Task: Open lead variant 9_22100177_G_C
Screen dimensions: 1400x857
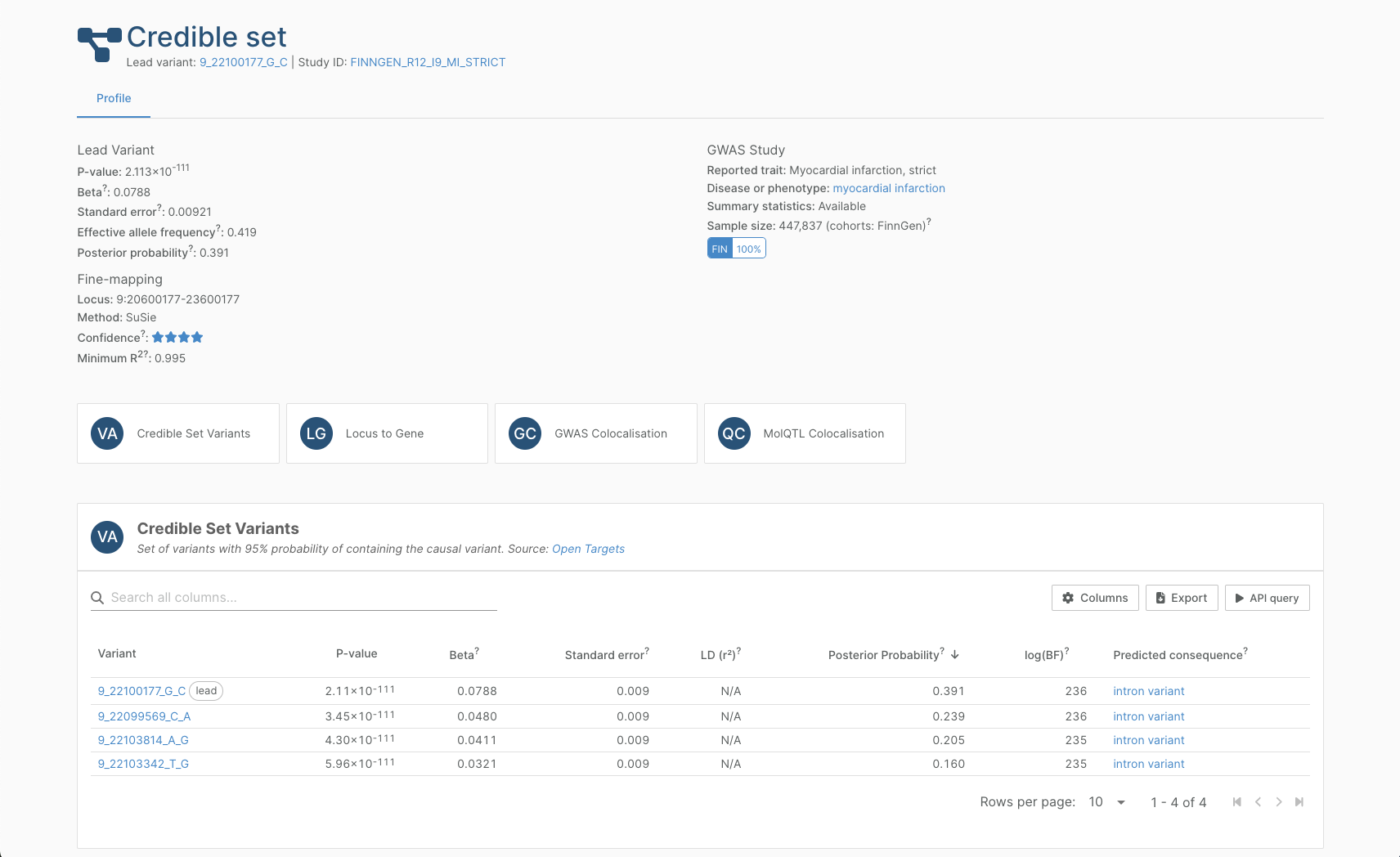Action: click(244, 61)
